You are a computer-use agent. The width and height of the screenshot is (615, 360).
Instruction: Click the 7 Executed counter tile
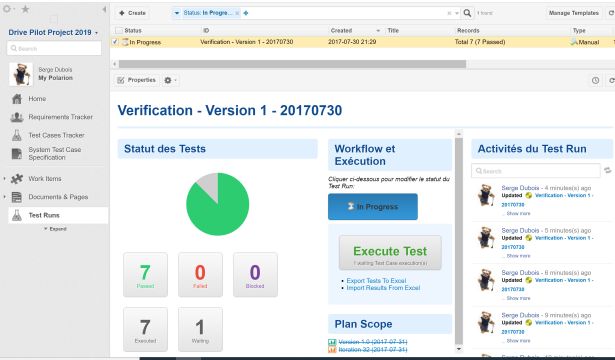click(146, 329)
